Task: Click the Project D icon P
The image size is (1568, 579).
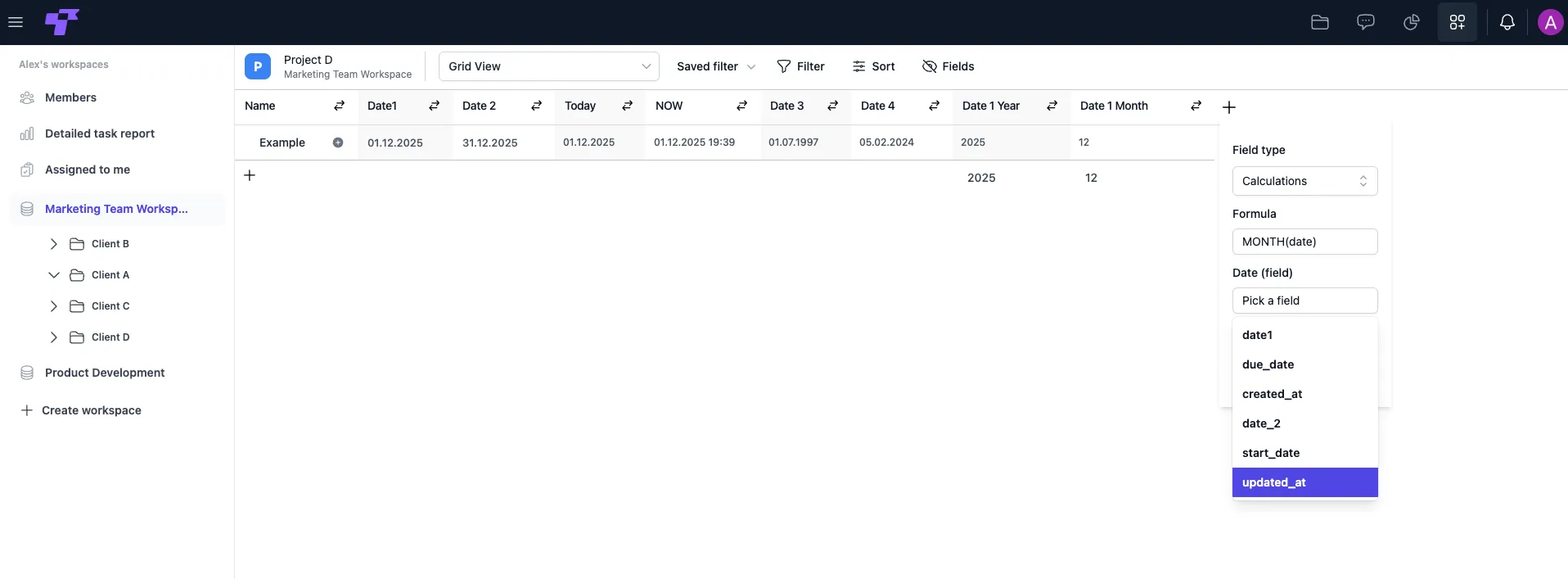Action: click(x=258, y=66)
